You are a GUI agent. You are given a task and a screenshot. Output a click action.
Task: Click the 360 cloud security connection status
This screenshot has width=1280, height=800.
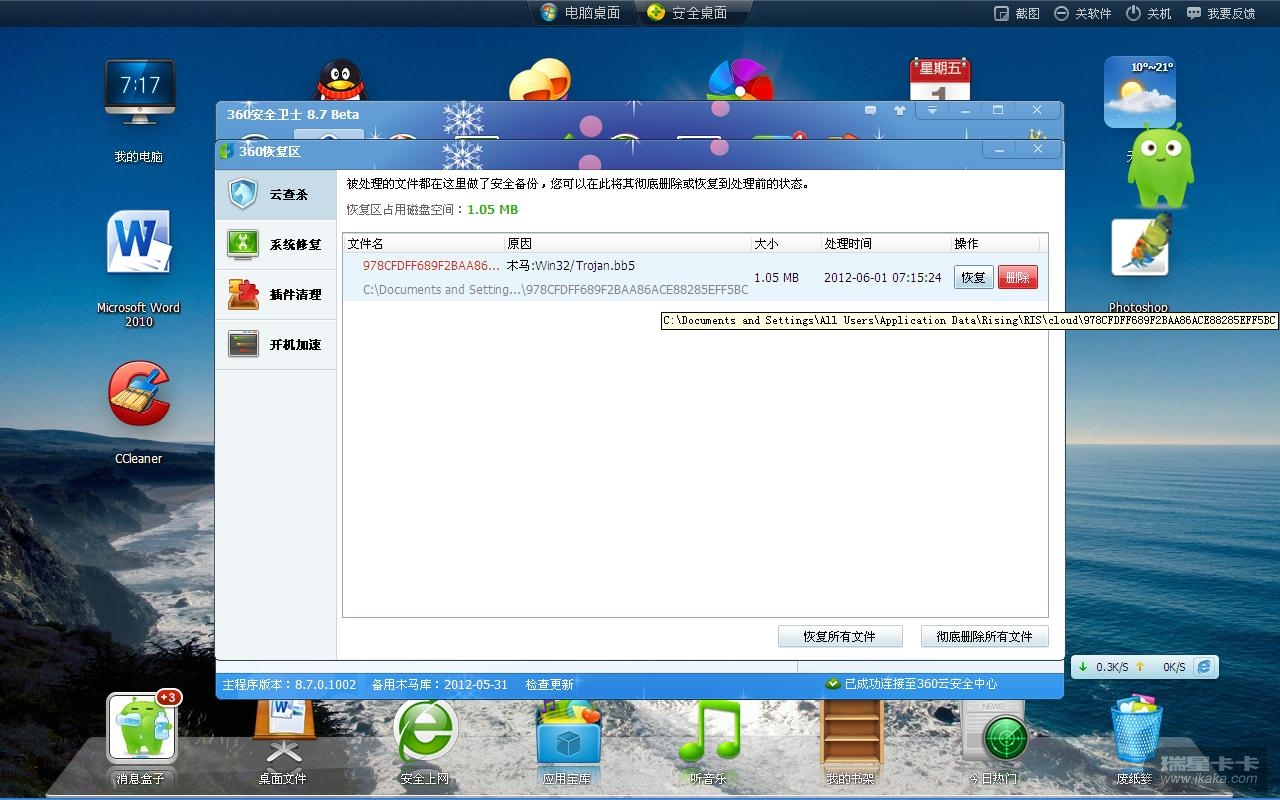pos(911,684)
